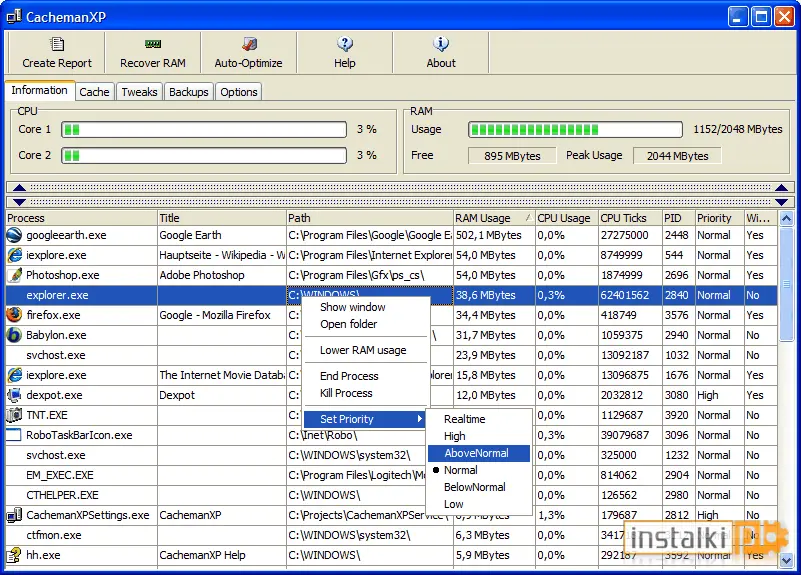Click the 502,1 MBytes RAM cell
The height and width of the screenshot is (575, 801).
click(x=494, y=235)
